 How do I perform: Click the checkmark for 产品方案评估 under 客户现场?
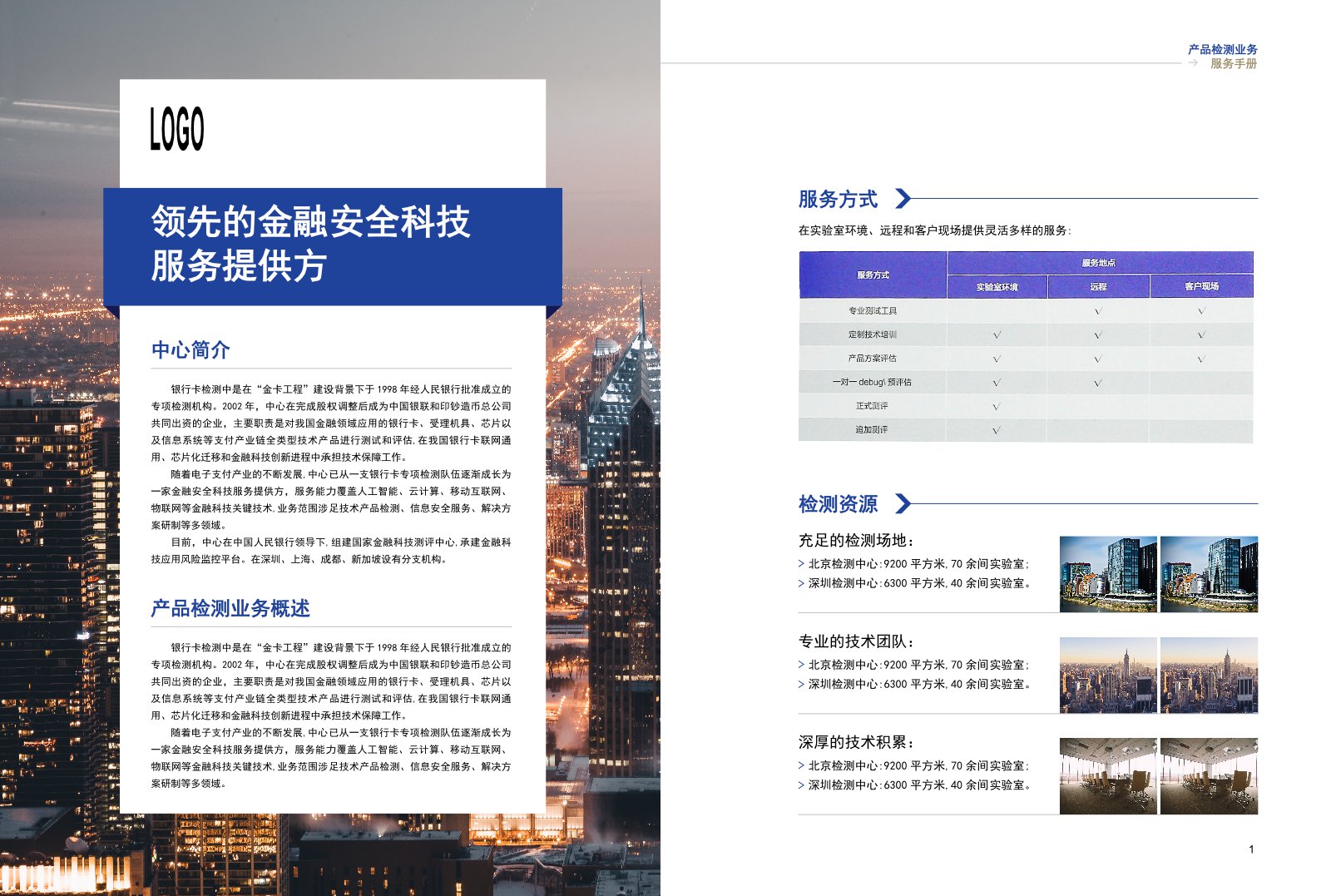(x=1201, y=359)
